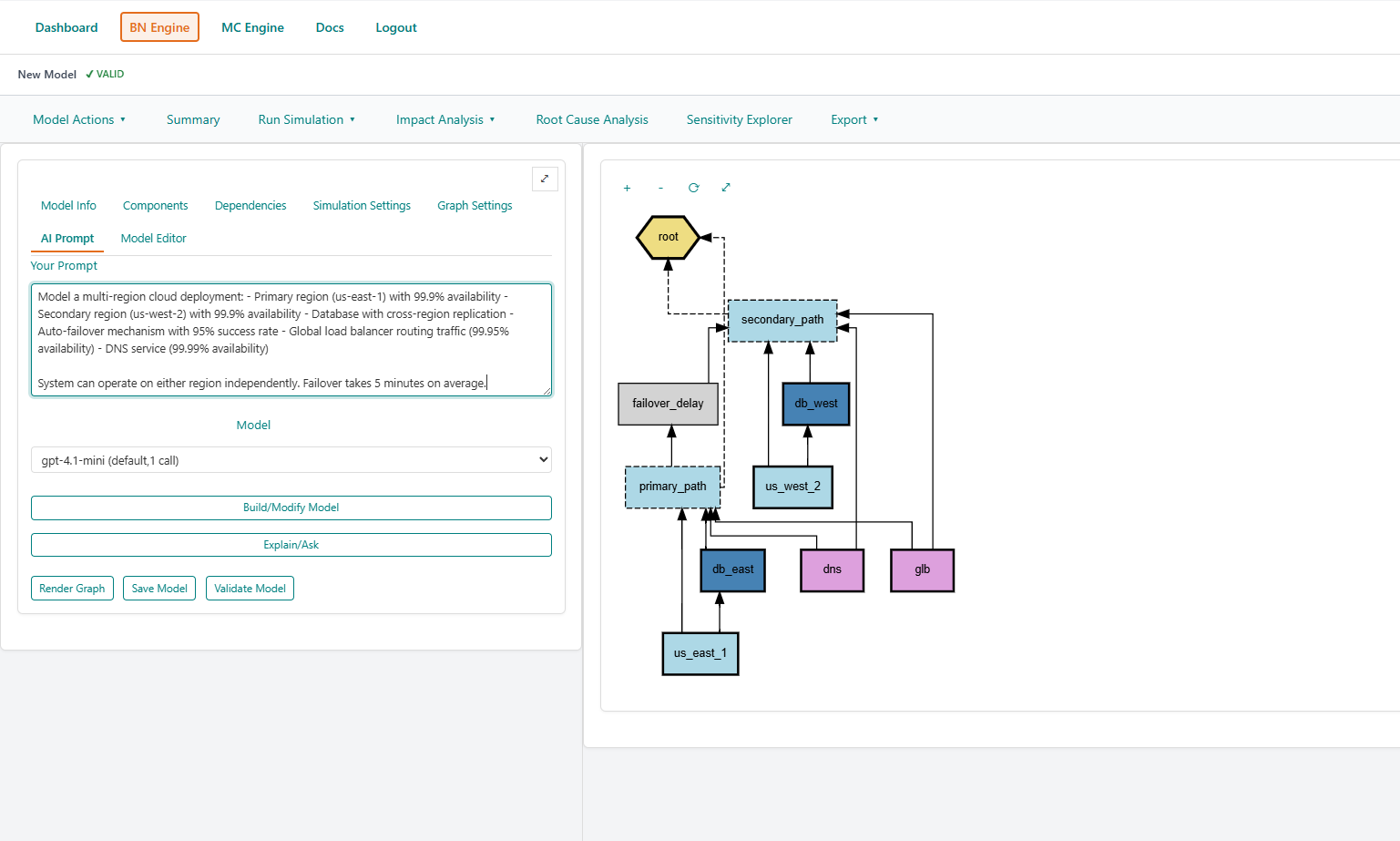Open the graph in fullscreen mode
The image size is (1400, 841).
coord(726,188)
